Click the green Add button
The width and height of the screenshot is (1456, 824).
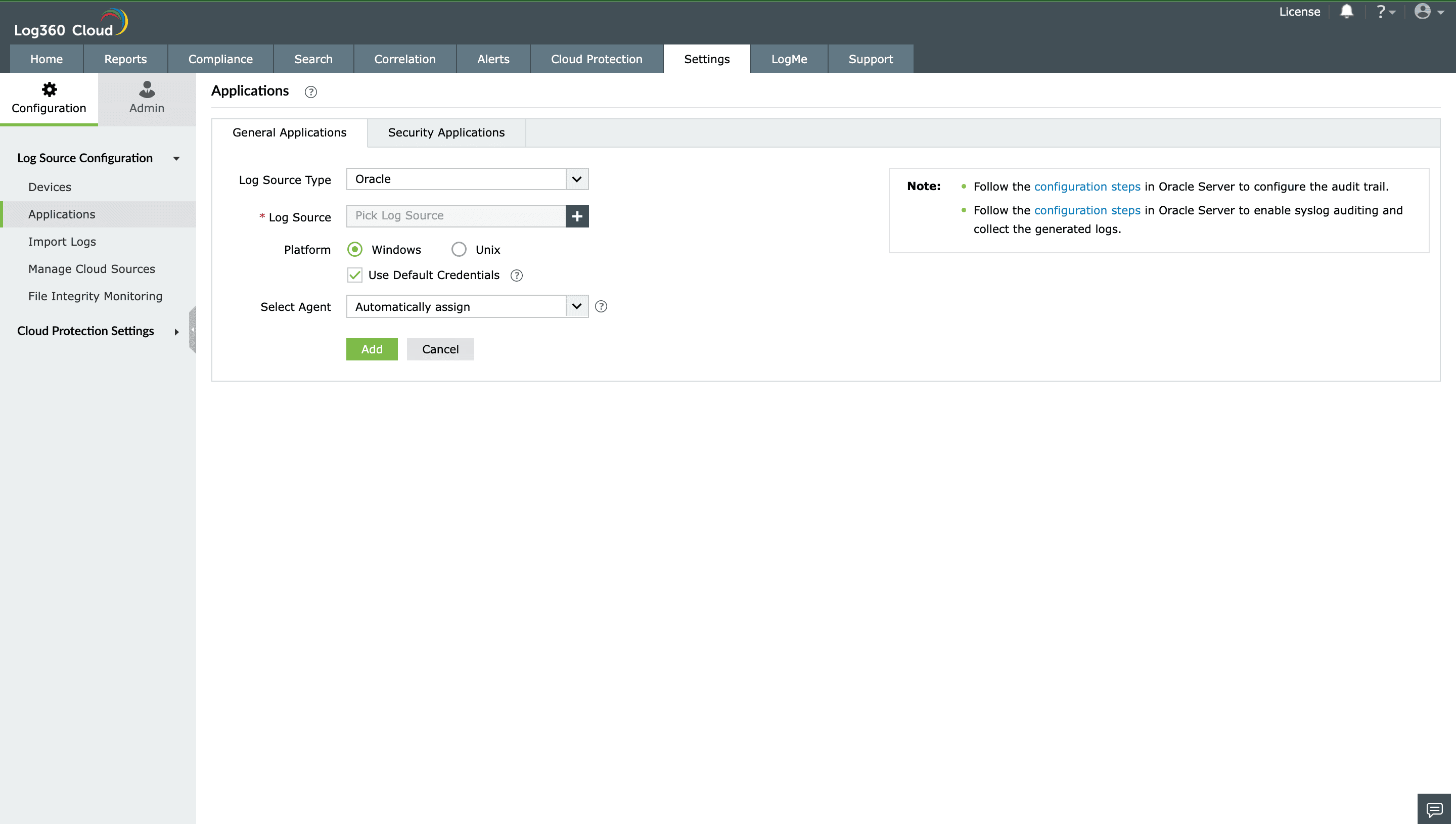pos(371,349)
